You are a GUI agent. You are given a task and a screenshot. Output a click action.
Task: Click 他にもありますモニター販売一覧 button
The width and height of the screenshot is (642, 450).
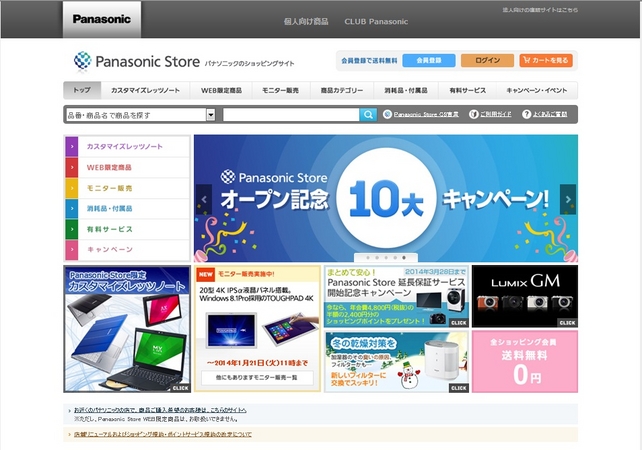pyautogui.click(x=257, y=378)
